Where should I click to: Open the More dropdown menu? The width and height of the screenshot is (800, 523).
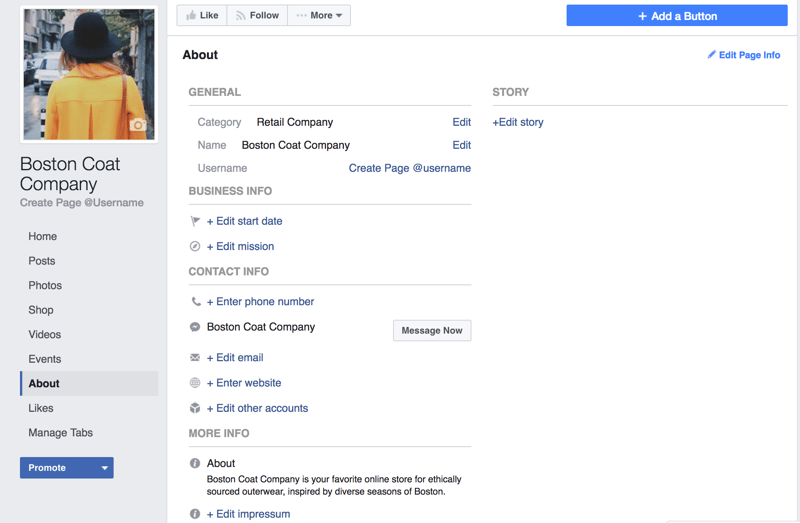click(319, 15)
